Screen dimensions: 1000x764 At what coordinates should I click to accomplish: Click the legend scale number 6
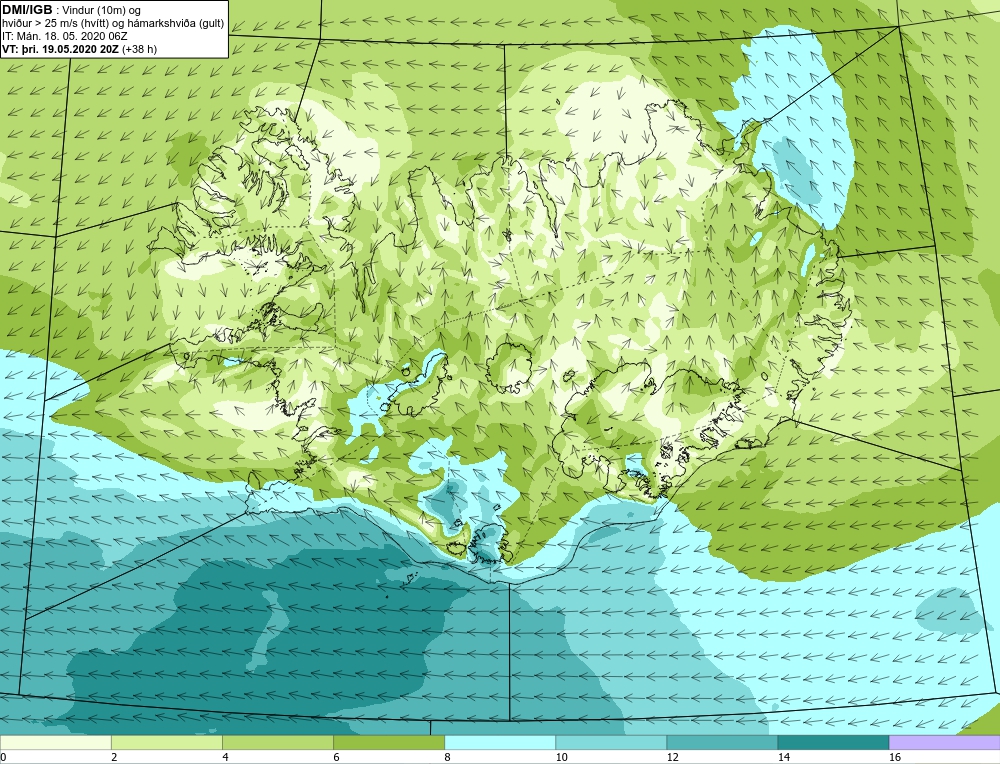tap(336, 757)
